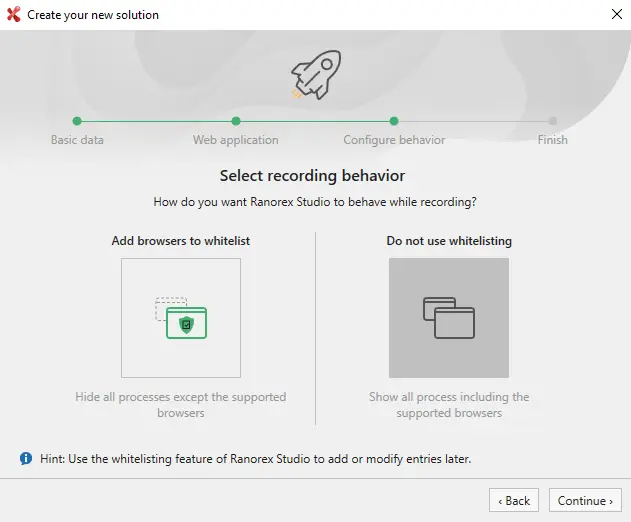Select the gray stacked windows icon tile
The height and width of the screenshot is (522, 631).
448,318
